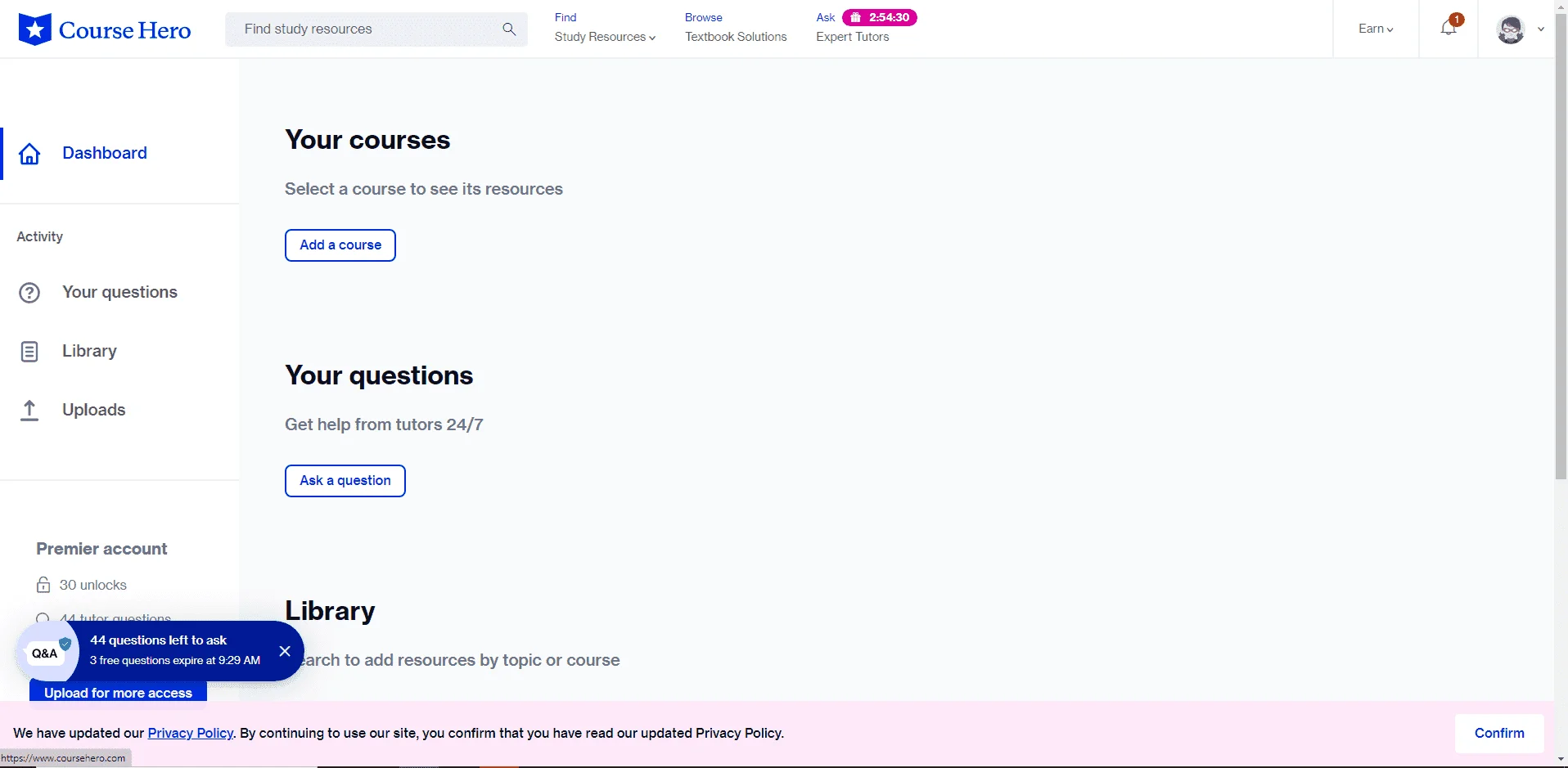Click the page vertical scrollbar
Screen dimensions: 1568x768
tap(1561, 245)
